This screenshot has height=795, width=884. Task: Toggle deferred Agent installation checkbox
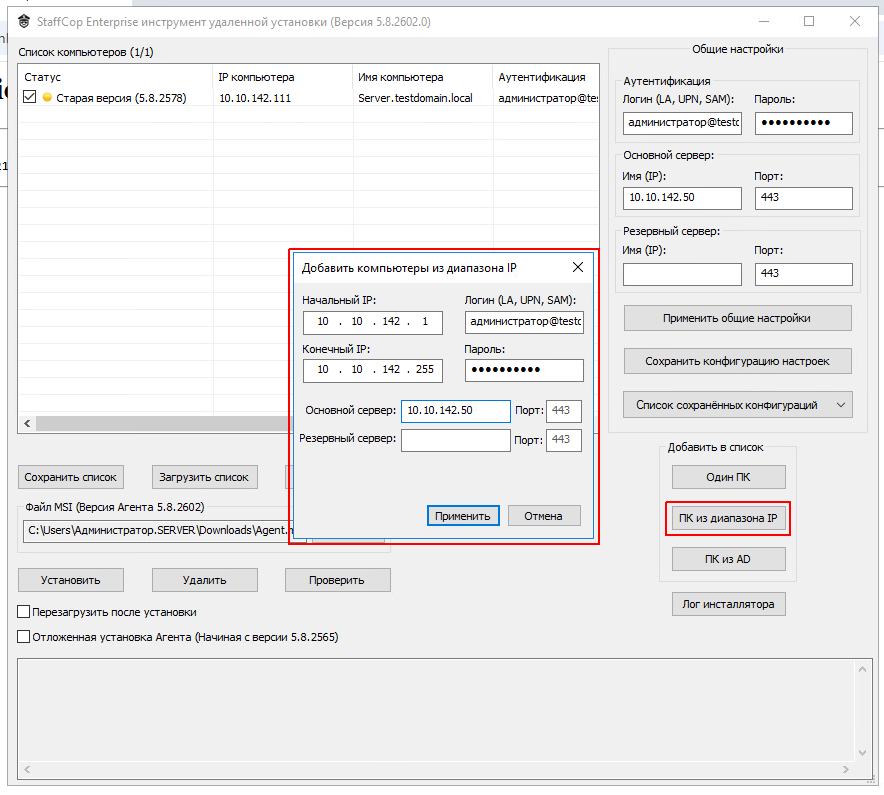[x=24, y=636]
